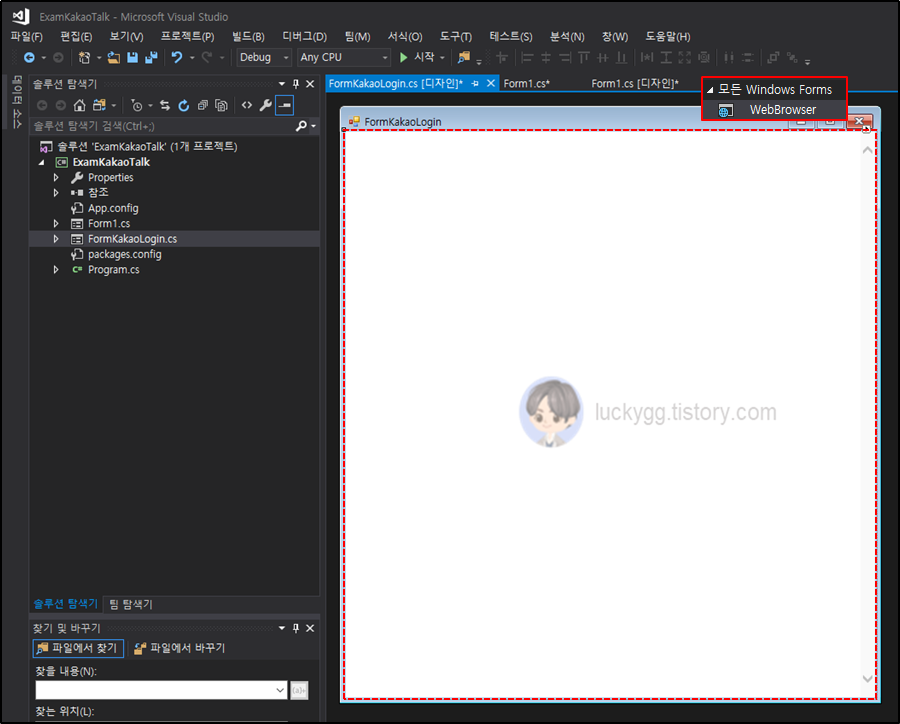Toggle the regular expression button beside search box
Image resolution: width=900 pixels, height=724 pixels.
[300, 690]
